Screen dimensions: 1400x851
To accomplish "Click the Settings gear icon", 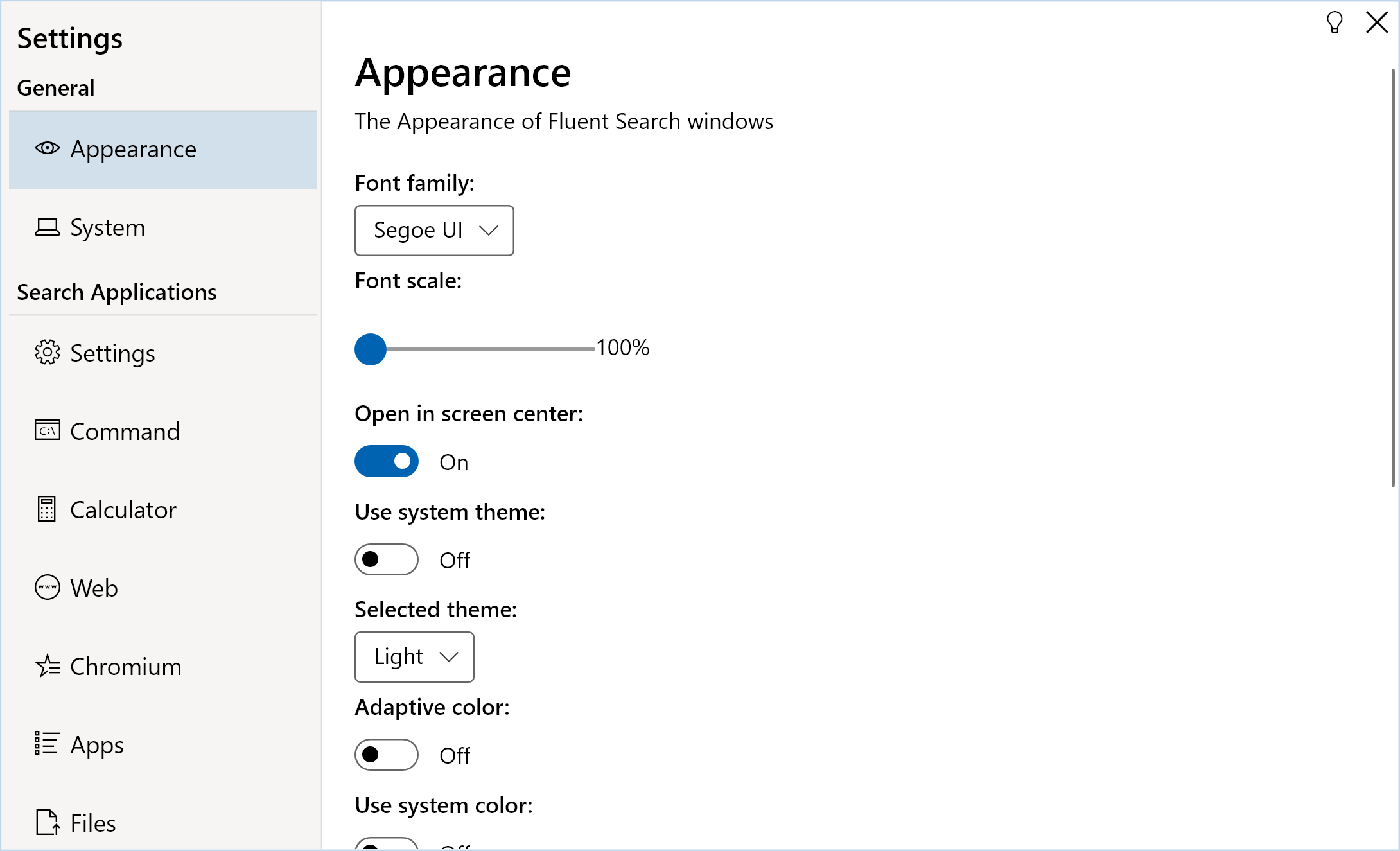I will point(46,353).
